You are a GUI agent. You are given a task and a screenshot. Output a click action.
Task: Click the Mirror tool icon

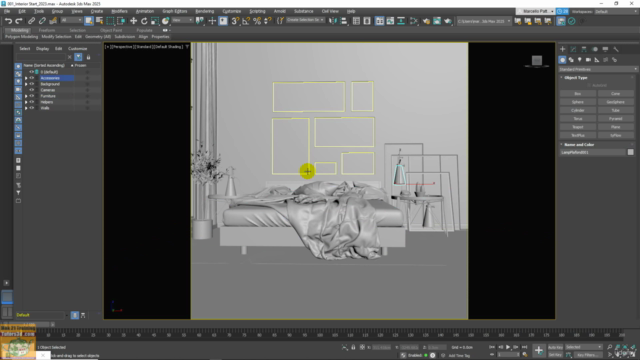(333, 21)
